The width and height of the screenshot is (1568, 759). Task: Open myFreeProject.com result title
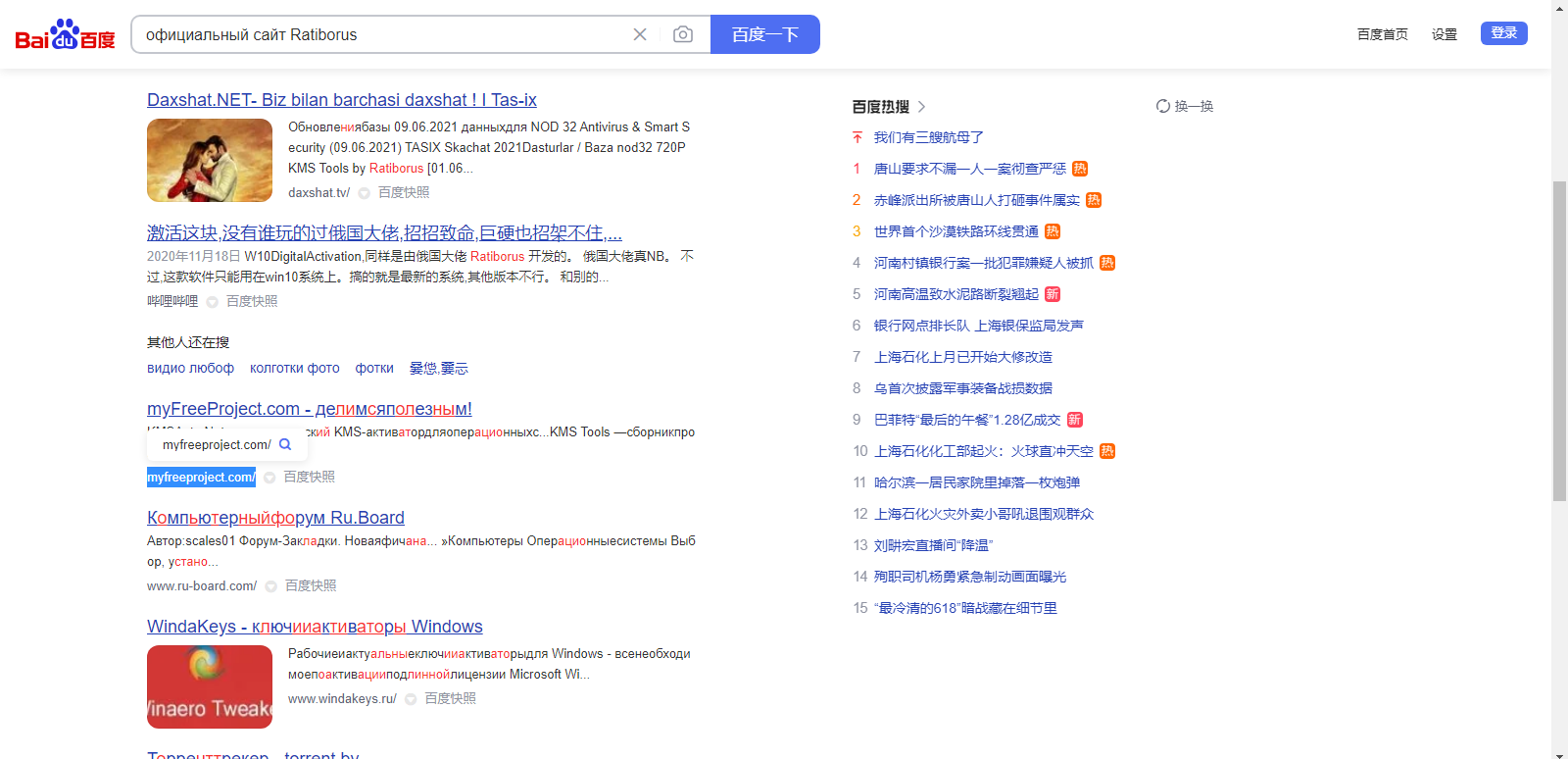click(310, 409)
